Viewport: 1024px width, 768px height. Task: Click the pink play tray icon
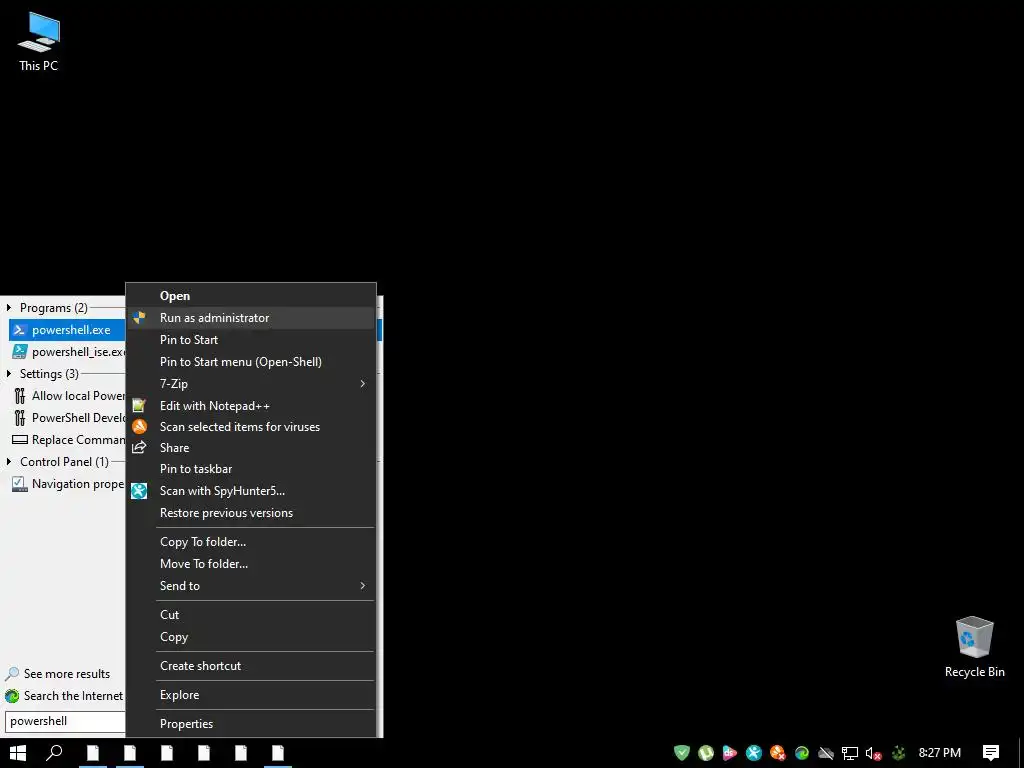[x=729, y=753]
